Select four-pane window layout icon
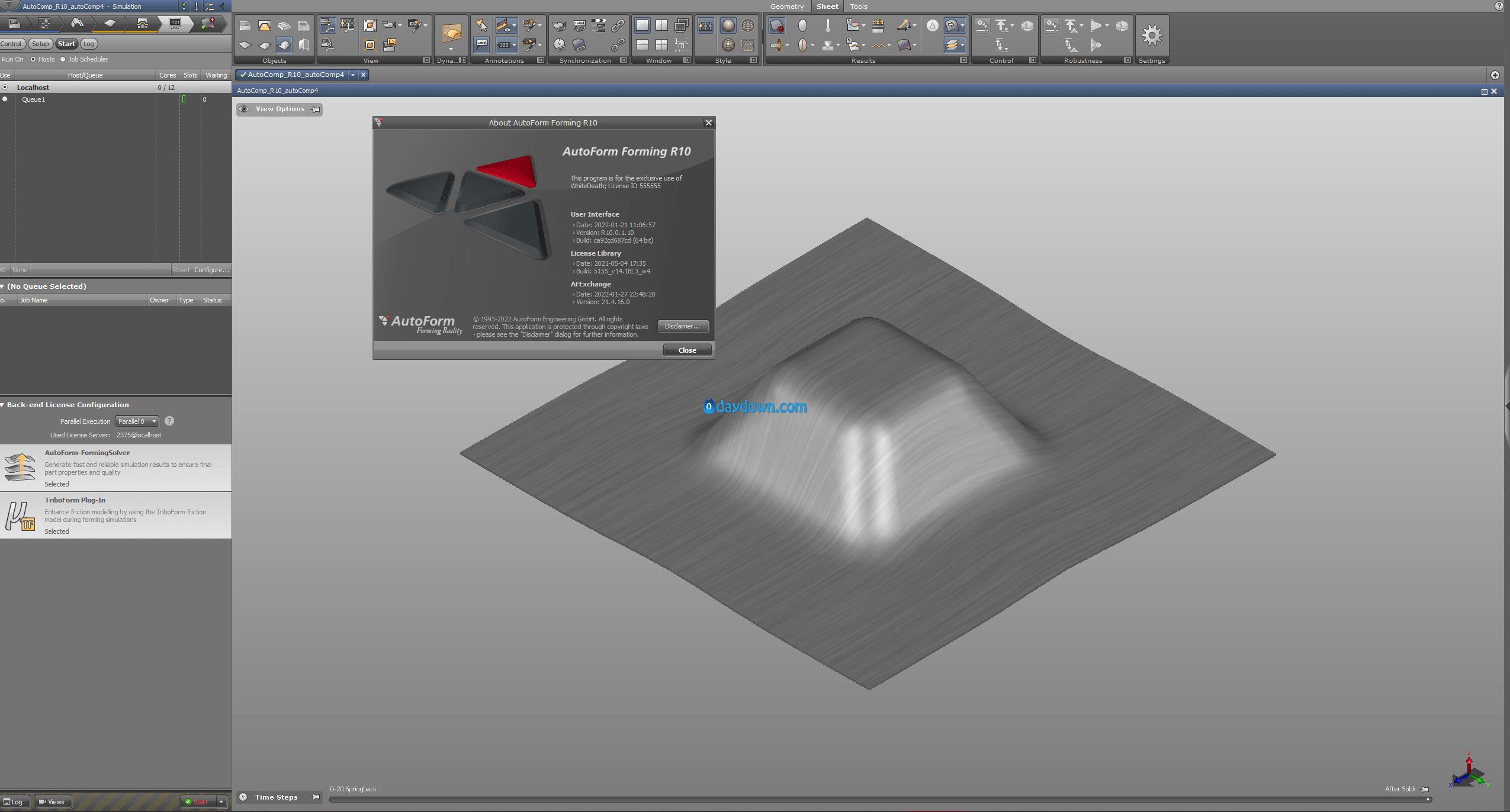1510x812 pixels. pyautogui.click(x=661, y=44)
